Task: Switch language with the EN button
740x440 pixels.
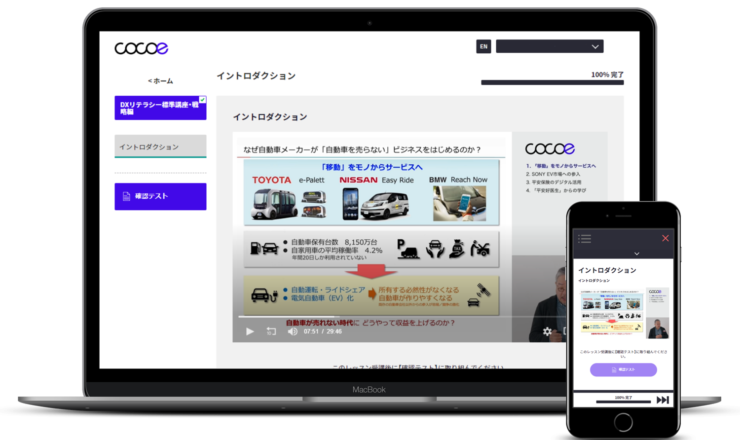Action: [x=483, y=46]
